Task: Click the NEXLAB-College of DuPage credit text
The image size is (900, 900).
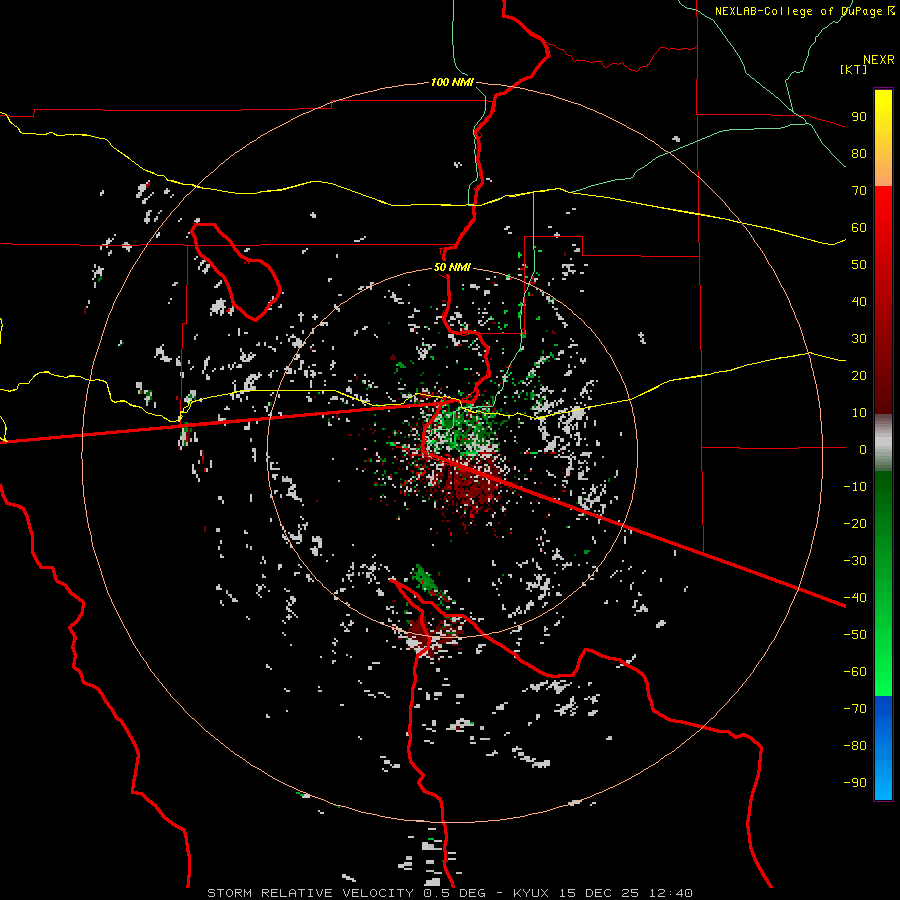Action: 804,11
